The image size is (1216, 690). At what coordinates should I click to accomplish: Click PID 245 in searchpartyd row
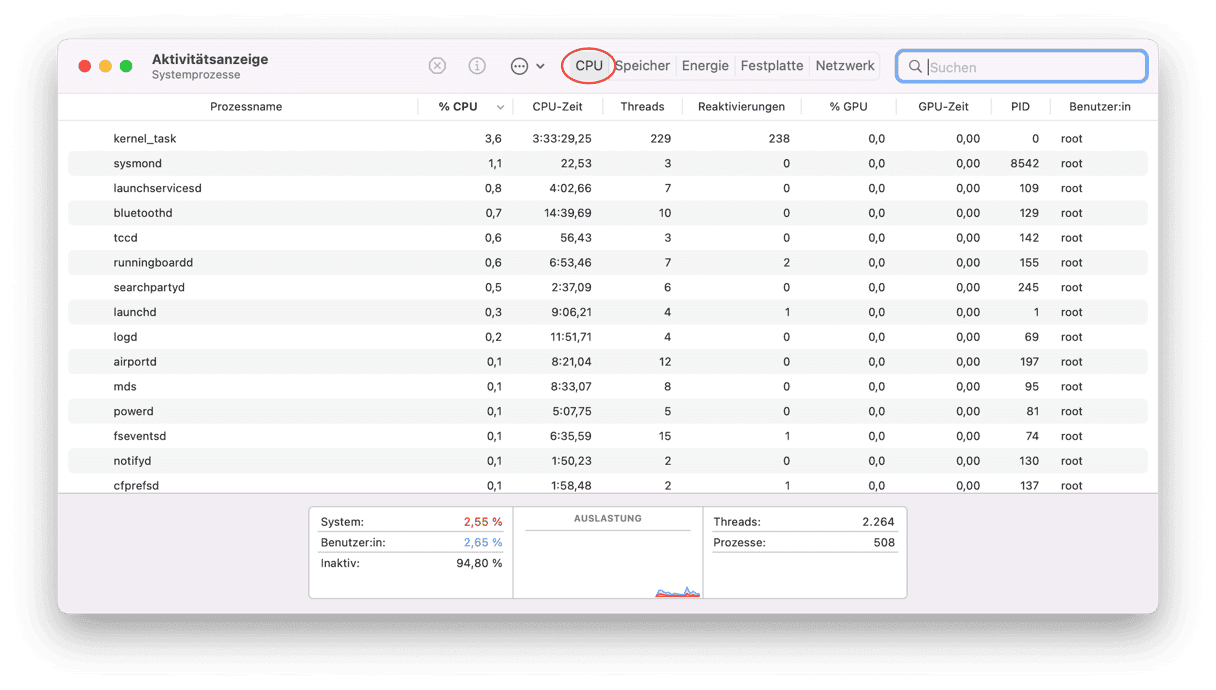[1029, 287]
